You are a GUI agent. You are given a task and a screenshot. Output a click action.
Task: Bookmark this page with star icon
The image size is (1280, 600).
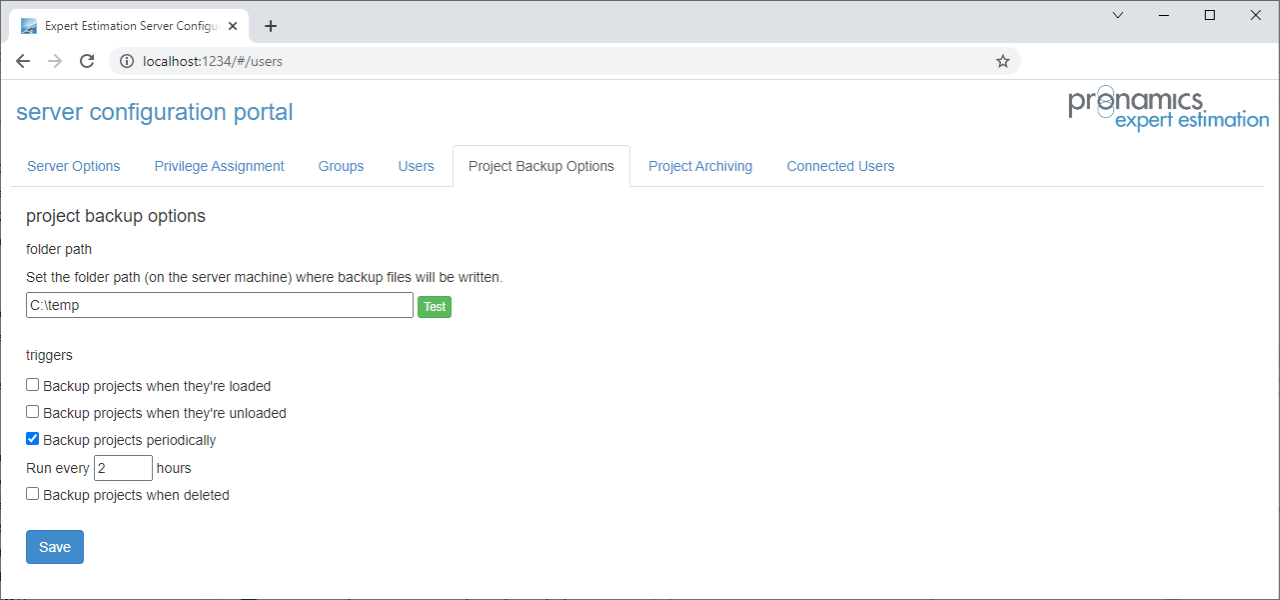[x=1003, y=61]
